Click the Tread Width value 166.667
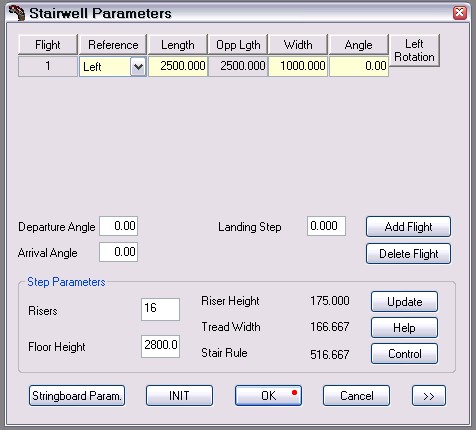The image size is (476, 430). [x=330, y=327]
